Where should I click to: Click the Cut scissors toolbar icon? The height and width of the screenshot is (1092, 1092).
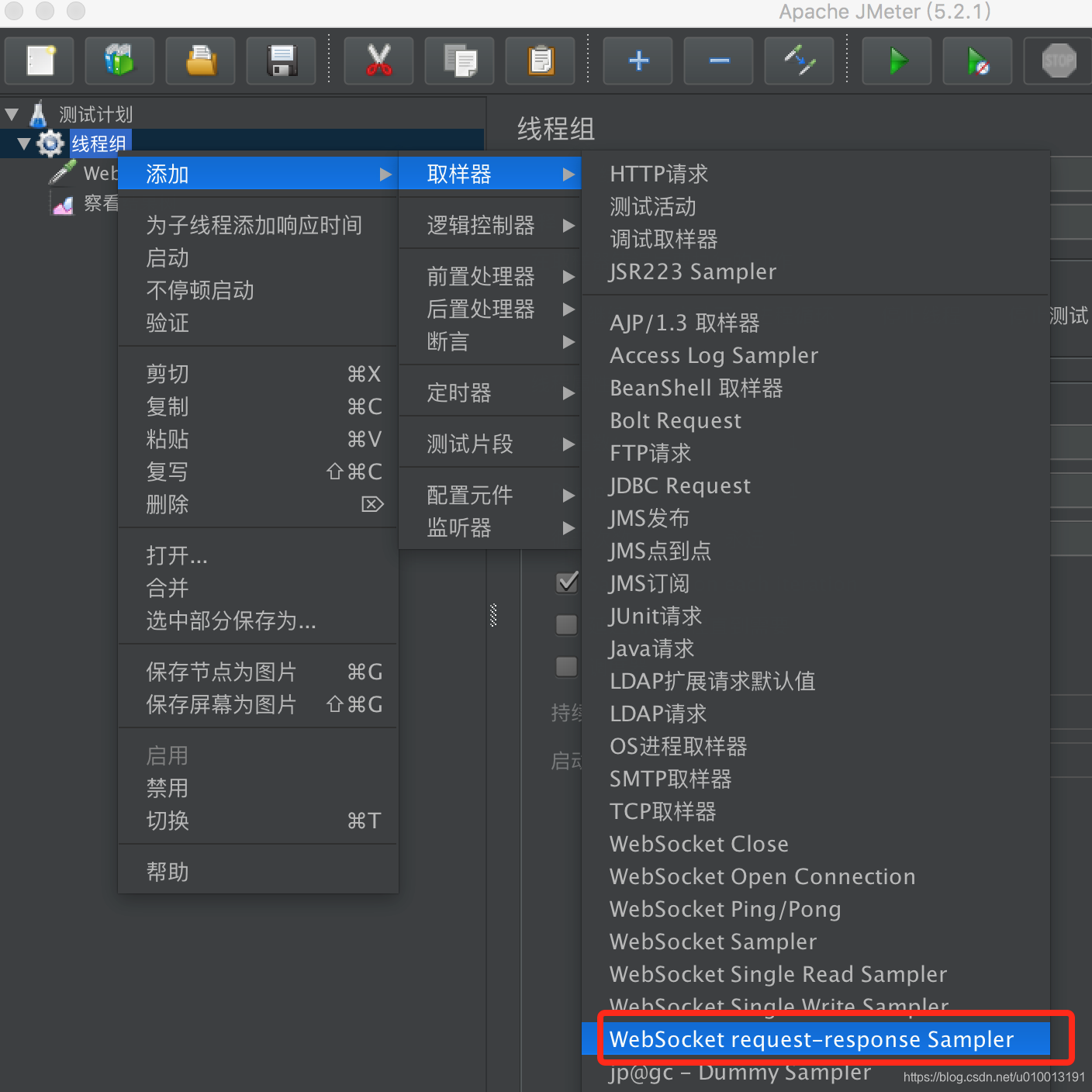[378, 60]
